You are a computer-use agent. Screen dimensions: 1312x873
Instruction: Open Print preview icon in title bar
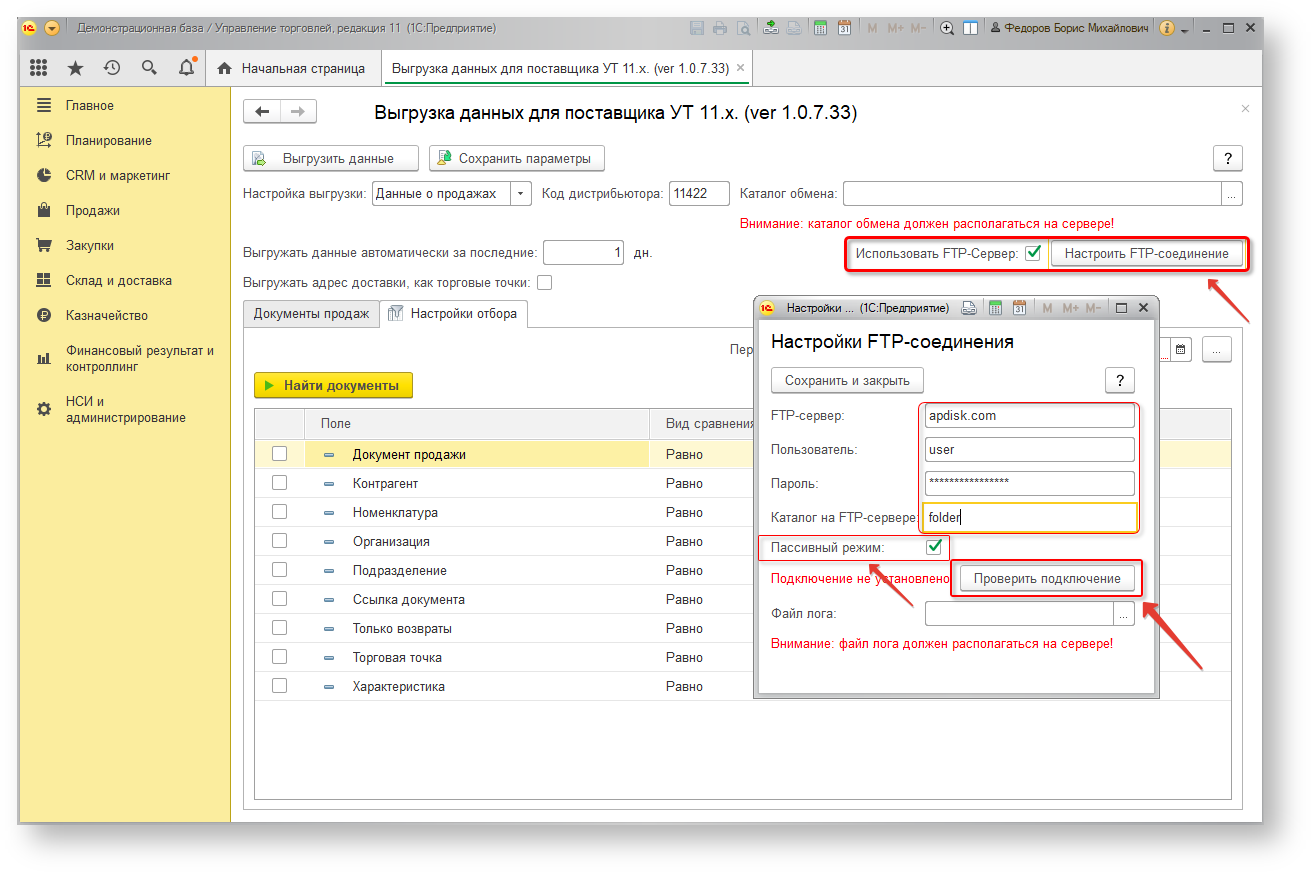742,28
